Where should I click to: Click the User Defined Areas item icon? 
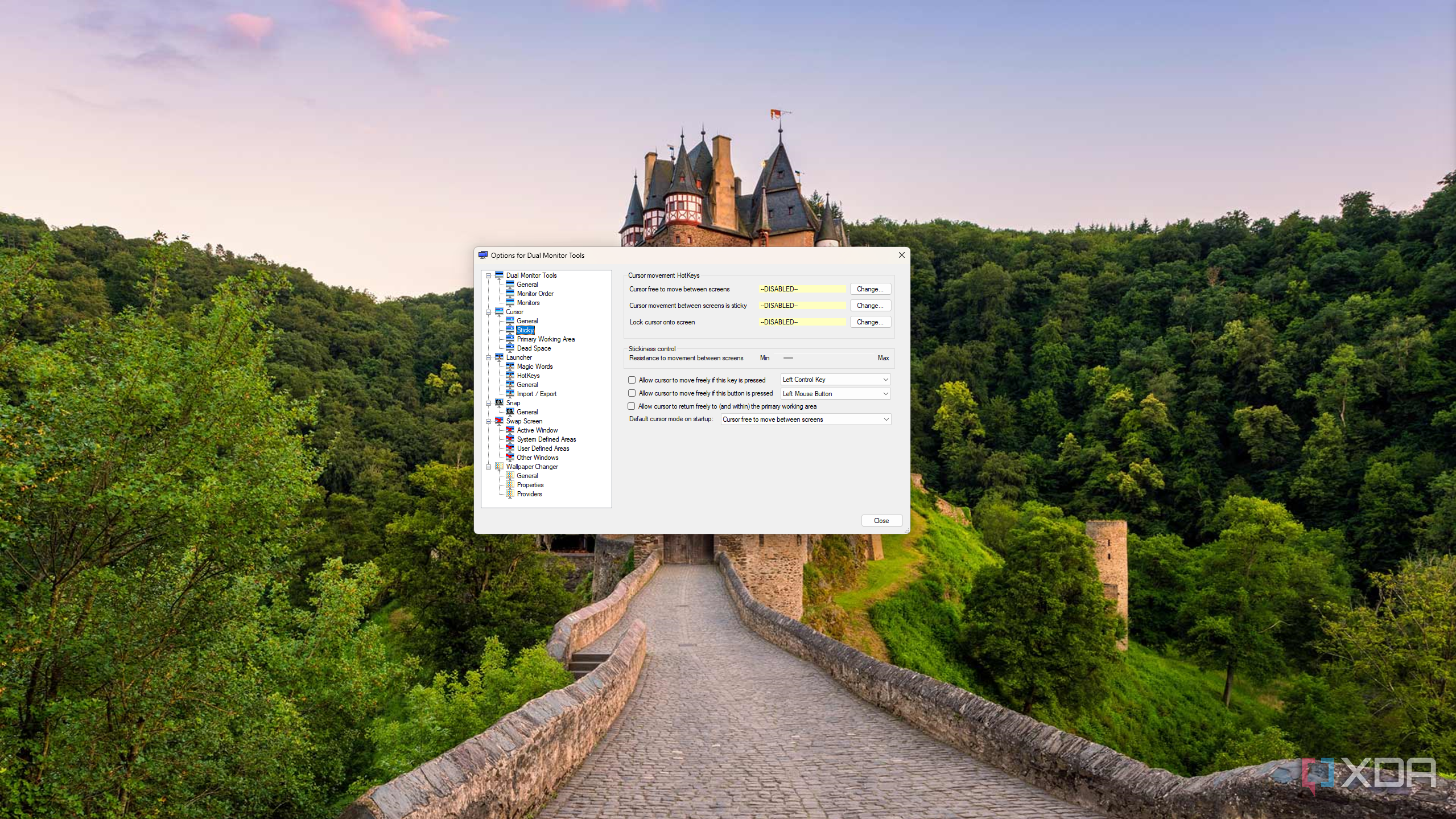tap(510, 448)
